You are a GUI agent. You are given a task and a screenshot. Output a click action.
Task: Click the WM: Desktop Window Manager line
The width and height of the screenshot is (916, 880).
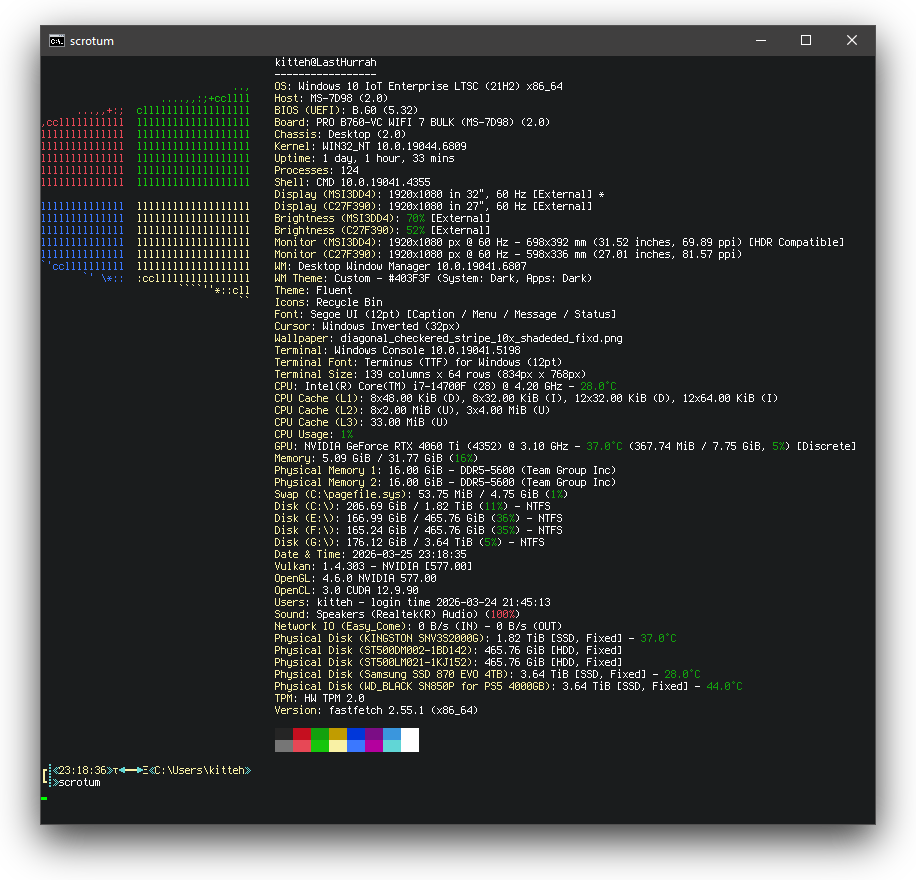pos(400,266)
